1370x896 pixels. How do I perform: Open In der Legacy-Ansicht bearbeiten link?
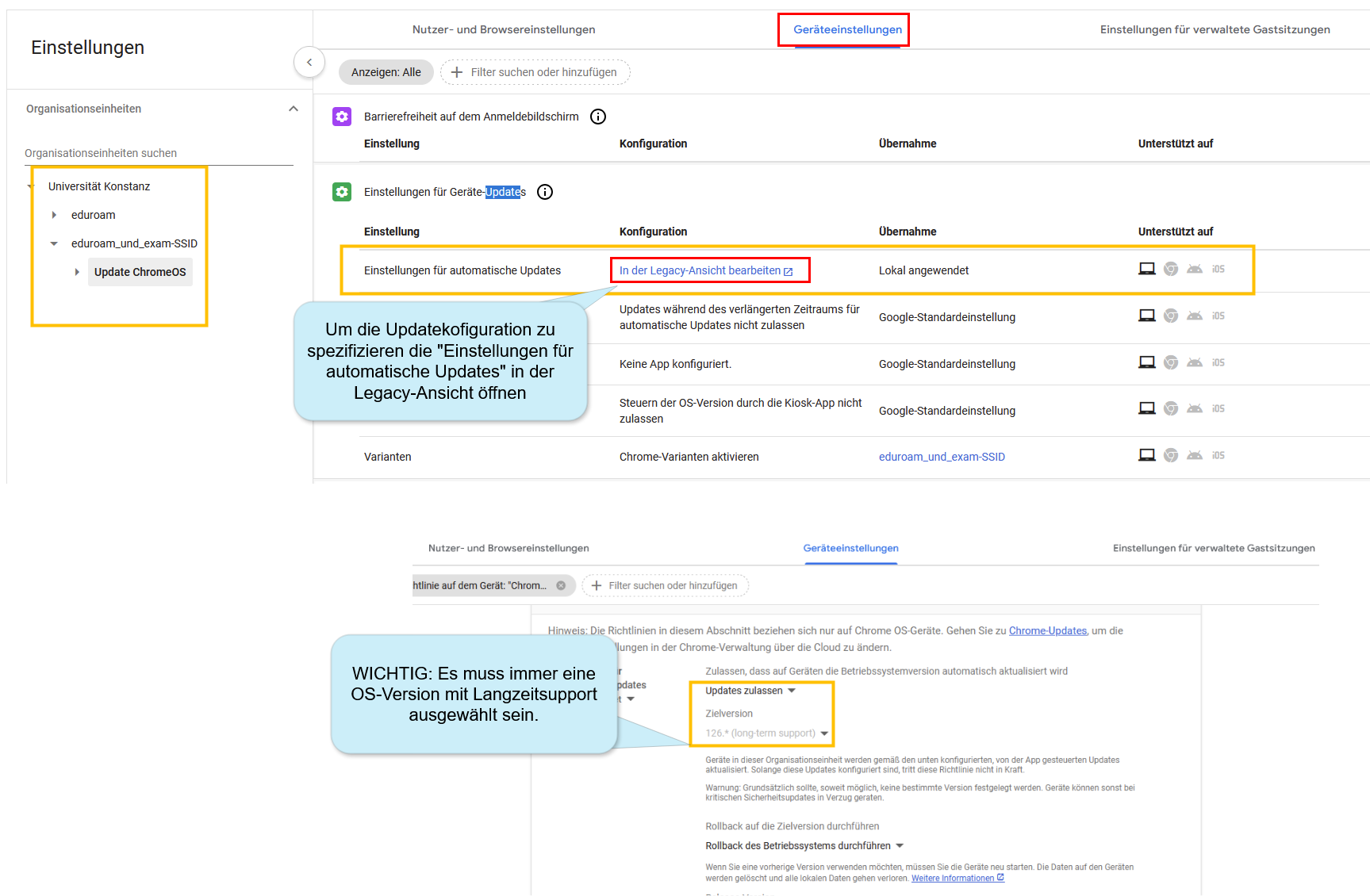click(706, 270)
